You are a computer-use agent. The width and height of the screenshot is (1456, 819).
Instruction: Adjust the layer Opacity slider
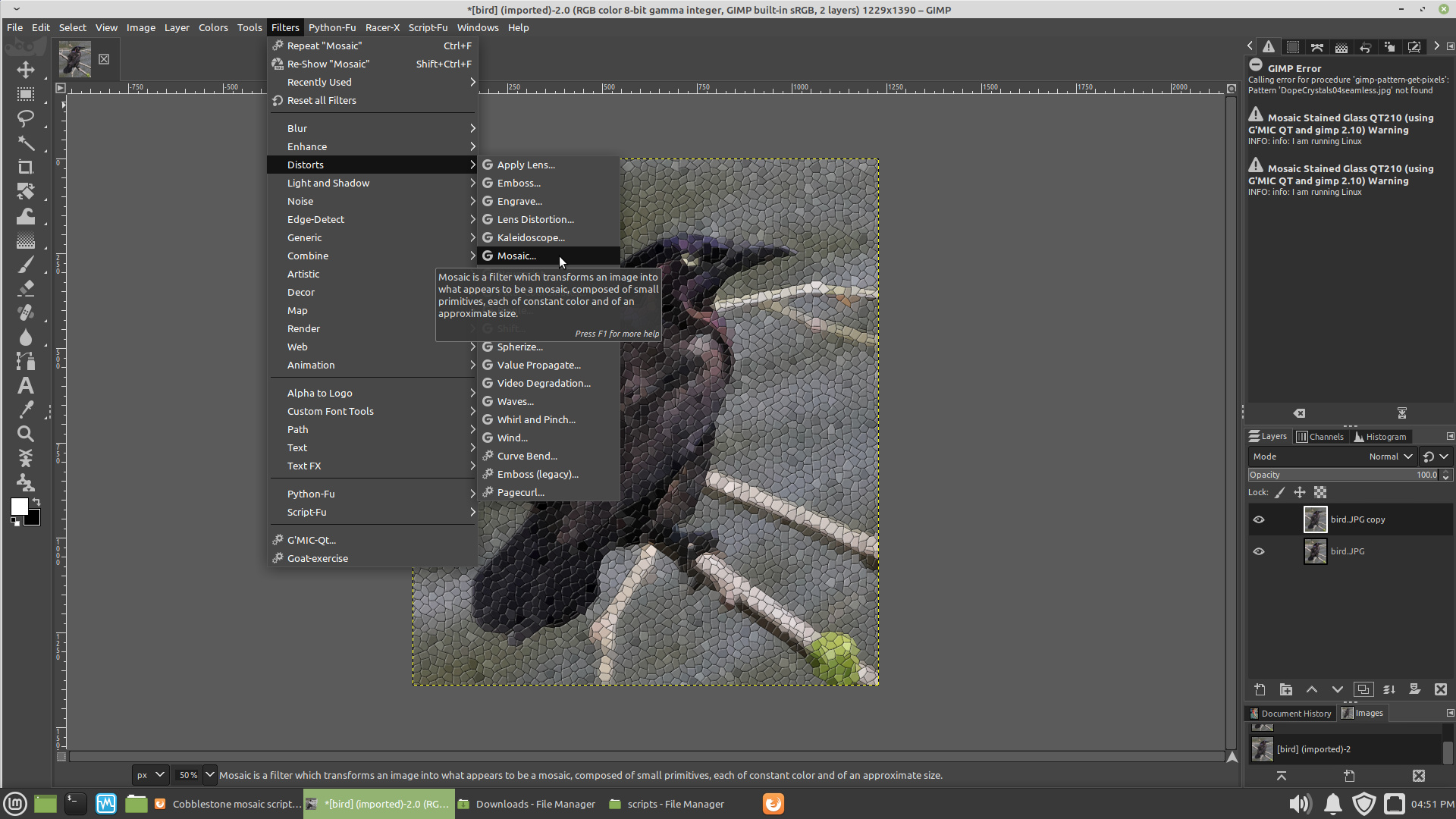point(1344,475)
